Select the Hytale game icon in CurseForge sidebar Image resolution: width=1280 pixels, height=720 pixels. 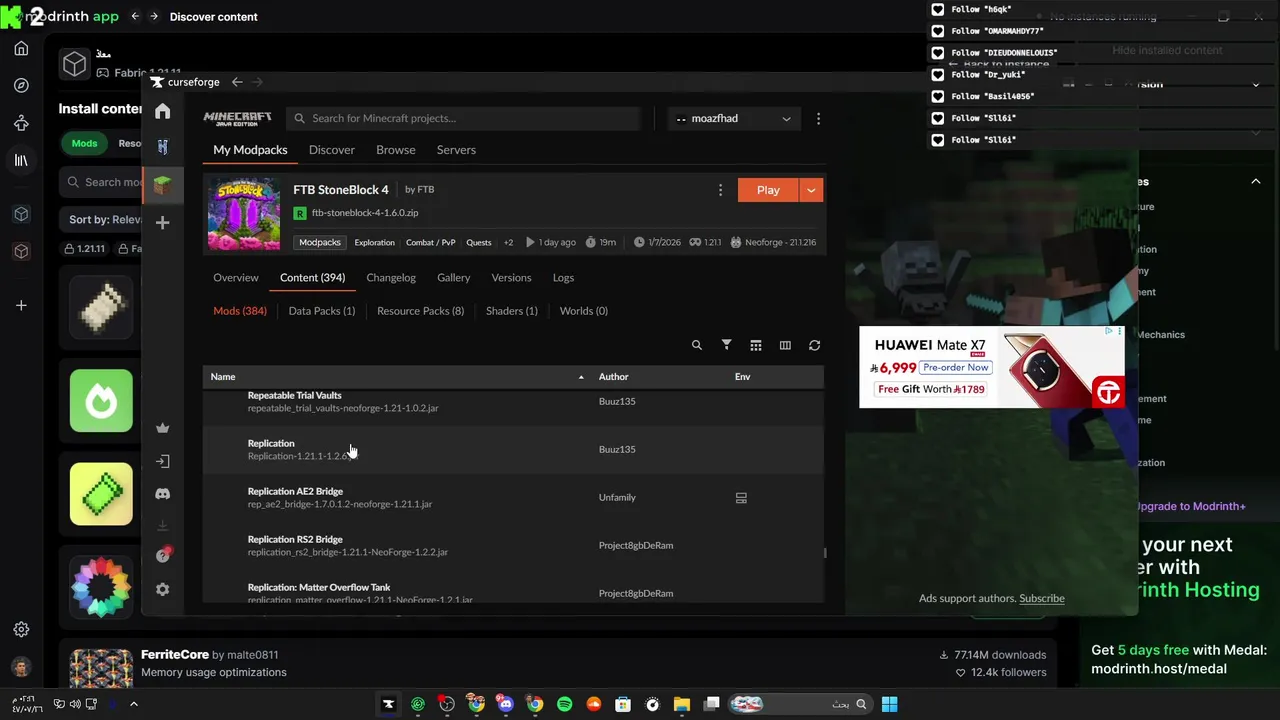point(163,147)
